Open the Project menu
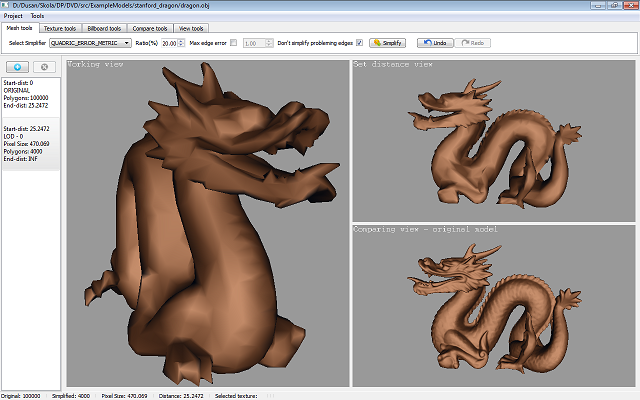Image resolution: width=640 pixels, height=400 pixels. coord(13,16)
